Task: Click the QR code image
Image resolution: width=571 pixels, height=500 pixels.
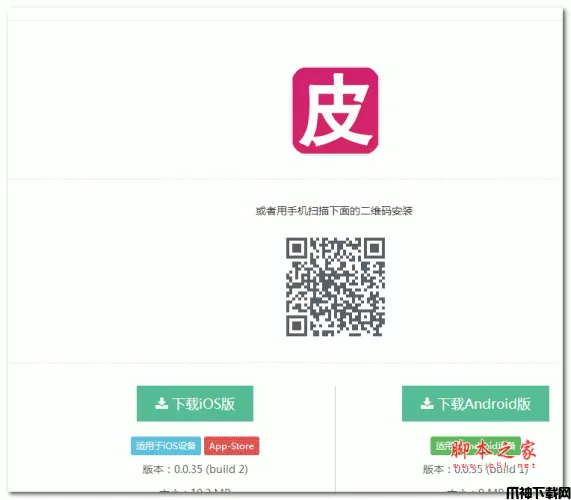Action: click(x=335, y=287)
